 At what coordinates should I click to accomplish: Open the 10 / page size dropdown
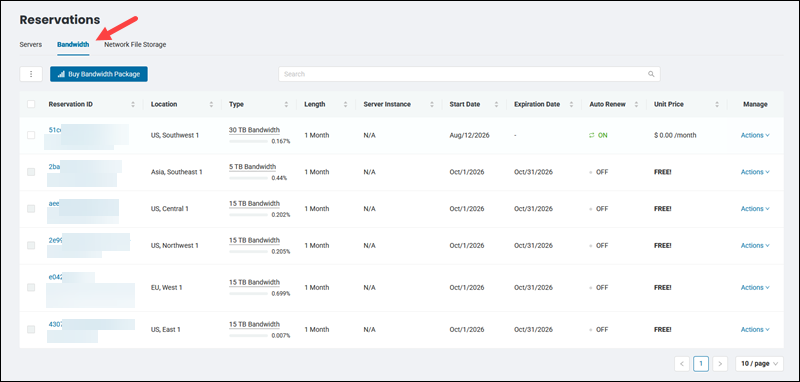(759, 364)
